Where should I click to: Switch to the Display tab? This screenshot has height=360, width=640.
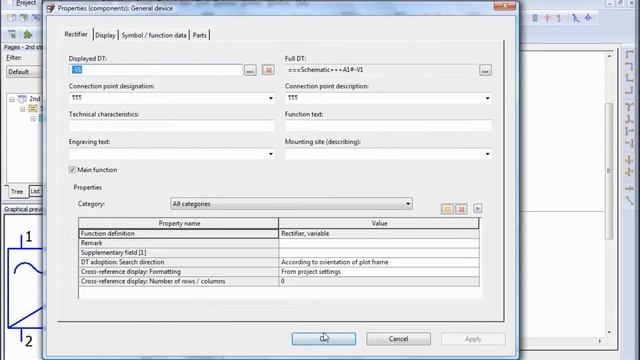105,35
